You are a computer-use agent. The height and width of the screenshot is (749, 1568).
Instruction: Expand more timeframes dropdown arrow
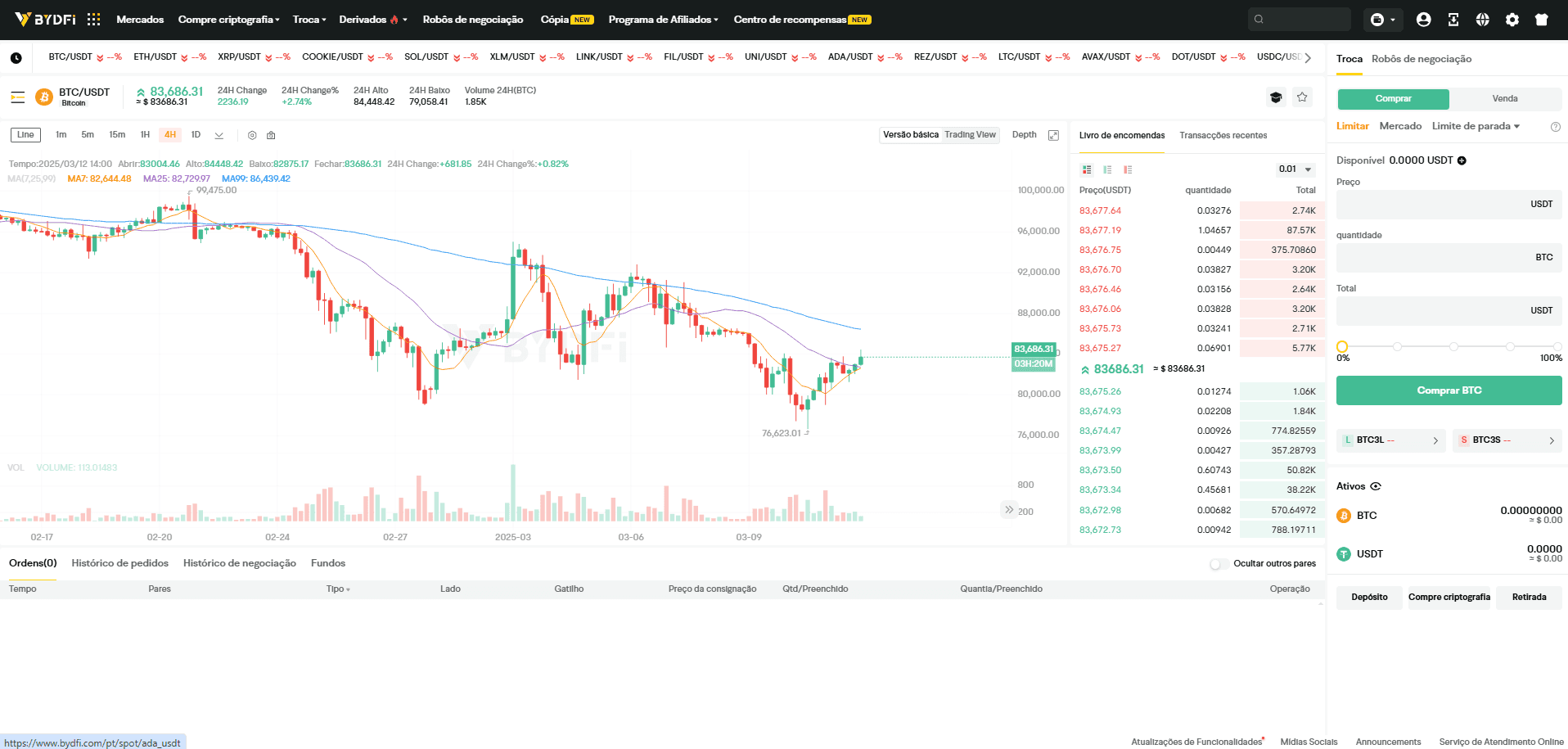(219, 135)
